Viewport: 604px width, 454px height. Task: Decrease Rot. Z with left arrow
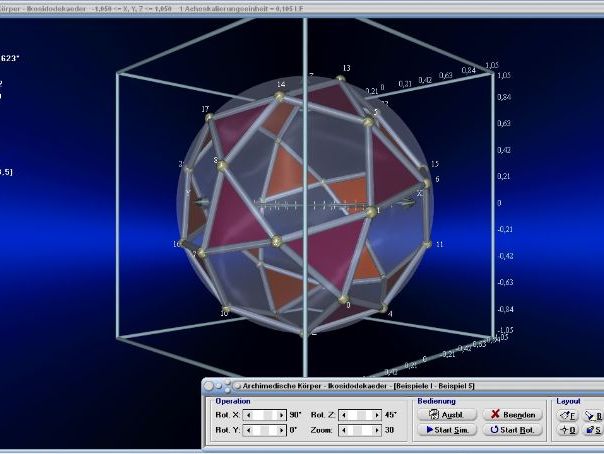(344, 415)
